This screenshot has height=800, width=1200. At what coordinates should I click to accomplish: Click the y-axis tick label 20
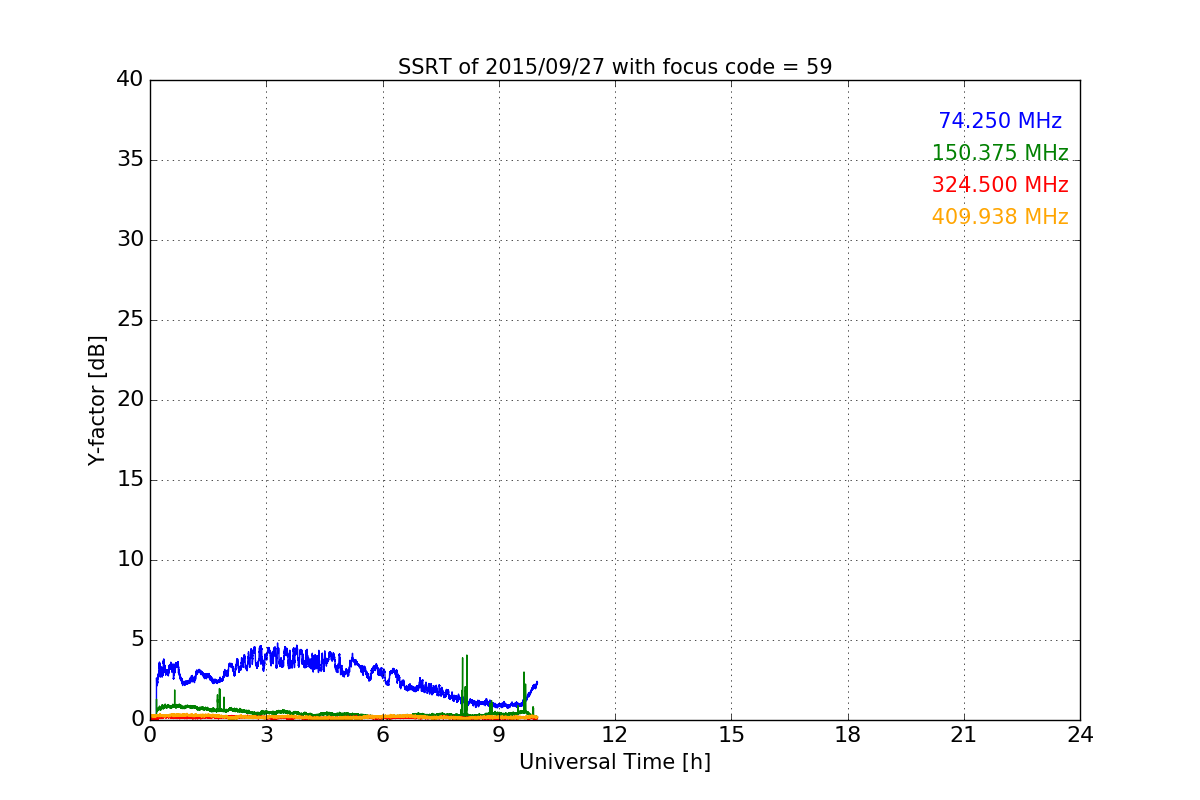pyautogui.click(x=130, y=400)
